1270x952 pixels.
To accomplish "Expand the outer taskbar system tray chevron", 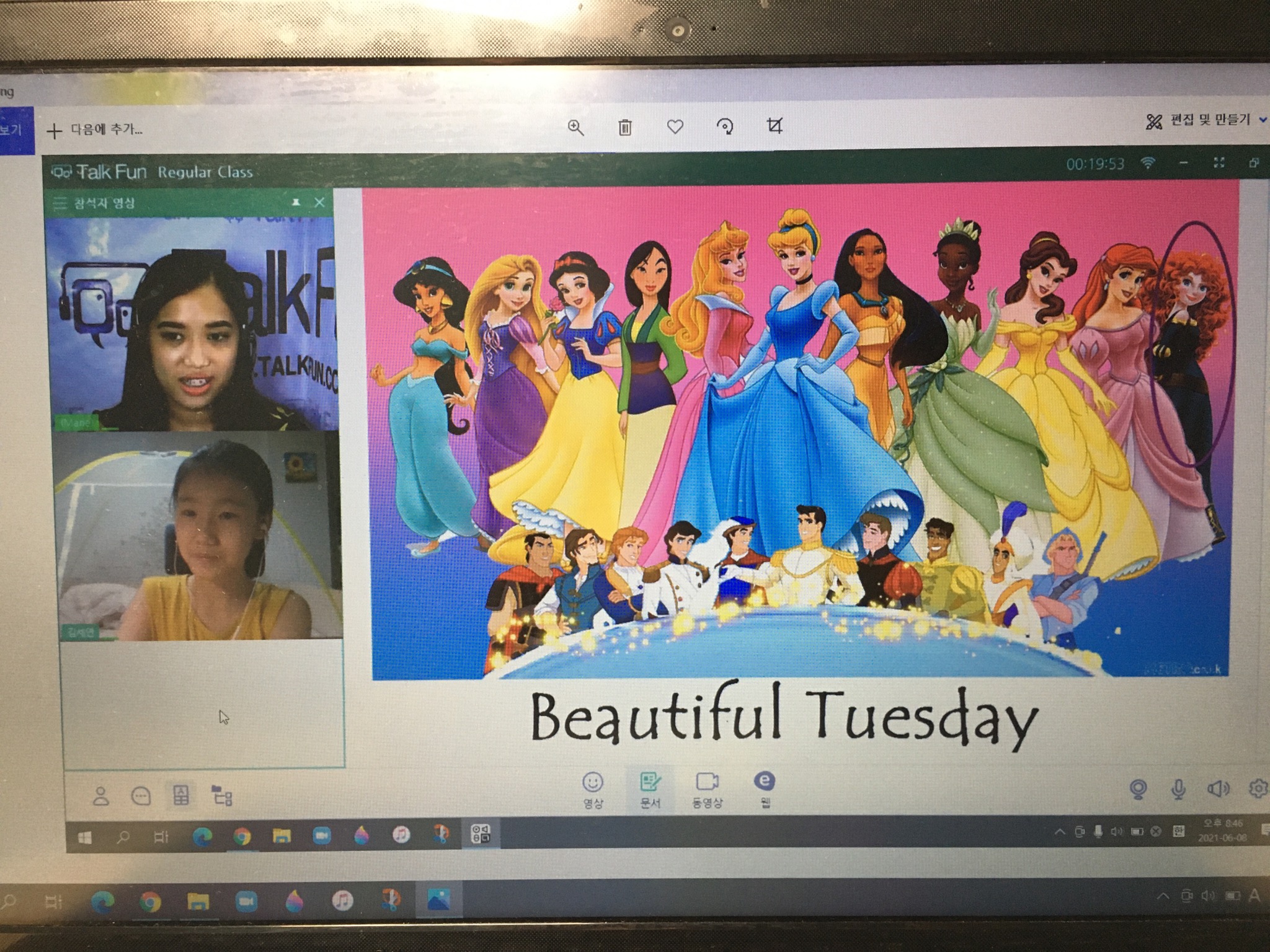I will 1163,896.
